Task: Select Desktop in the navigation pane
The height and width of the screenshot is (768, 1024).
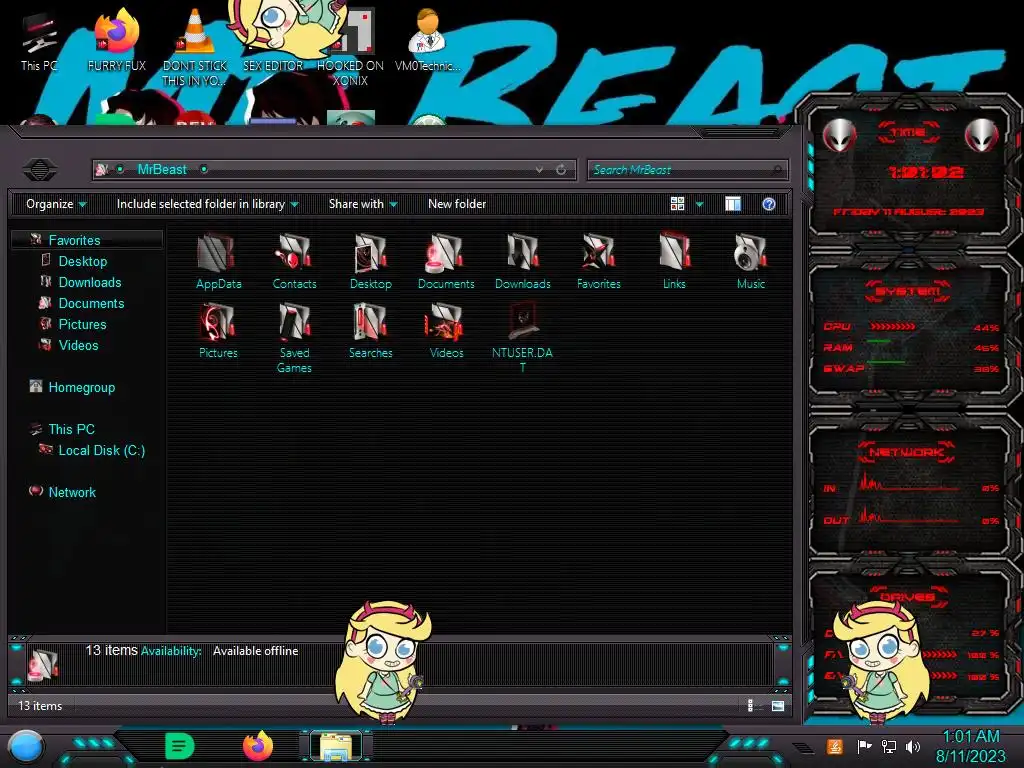Action: 82,261
